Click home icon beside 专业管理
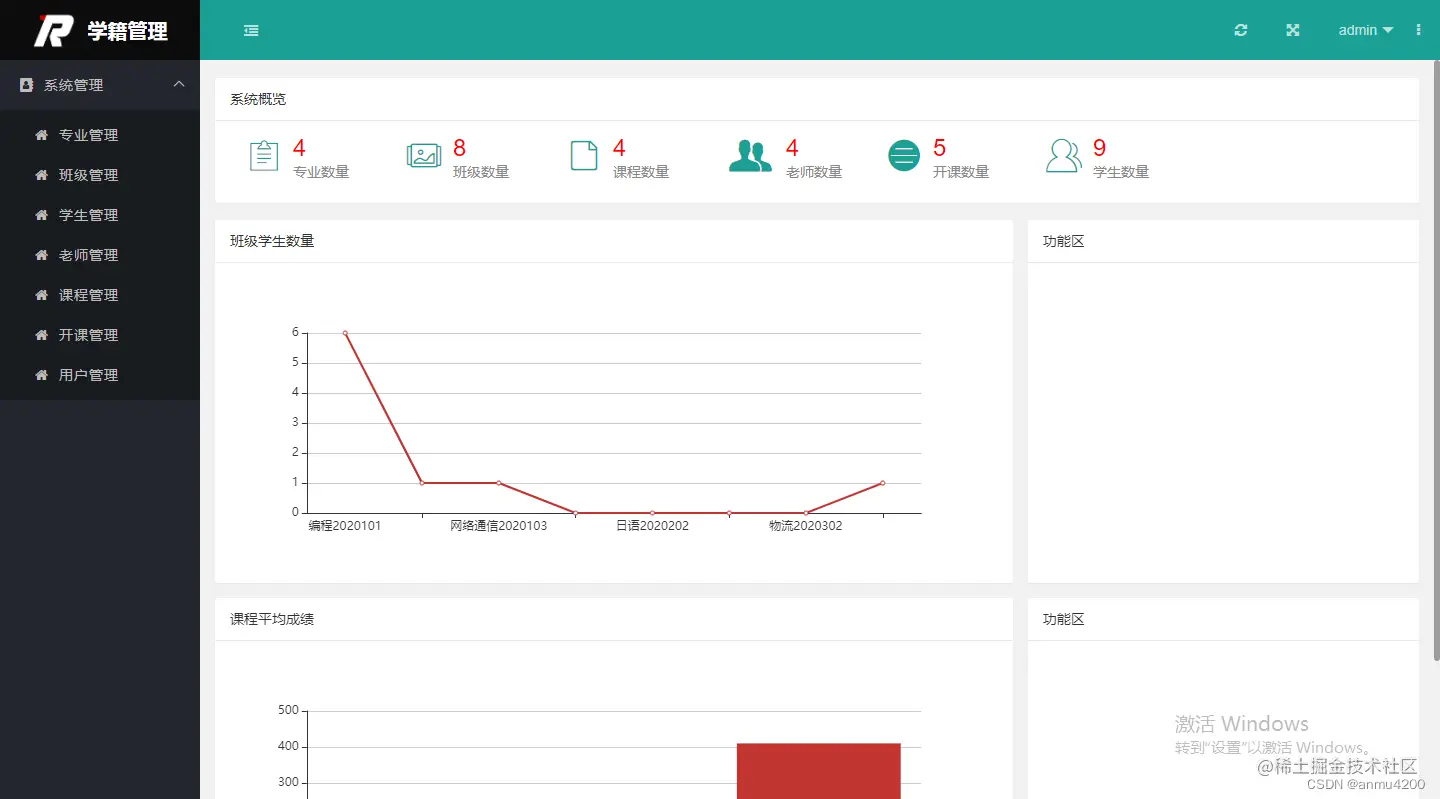The image size is (1440, 799). click(41, 135)
